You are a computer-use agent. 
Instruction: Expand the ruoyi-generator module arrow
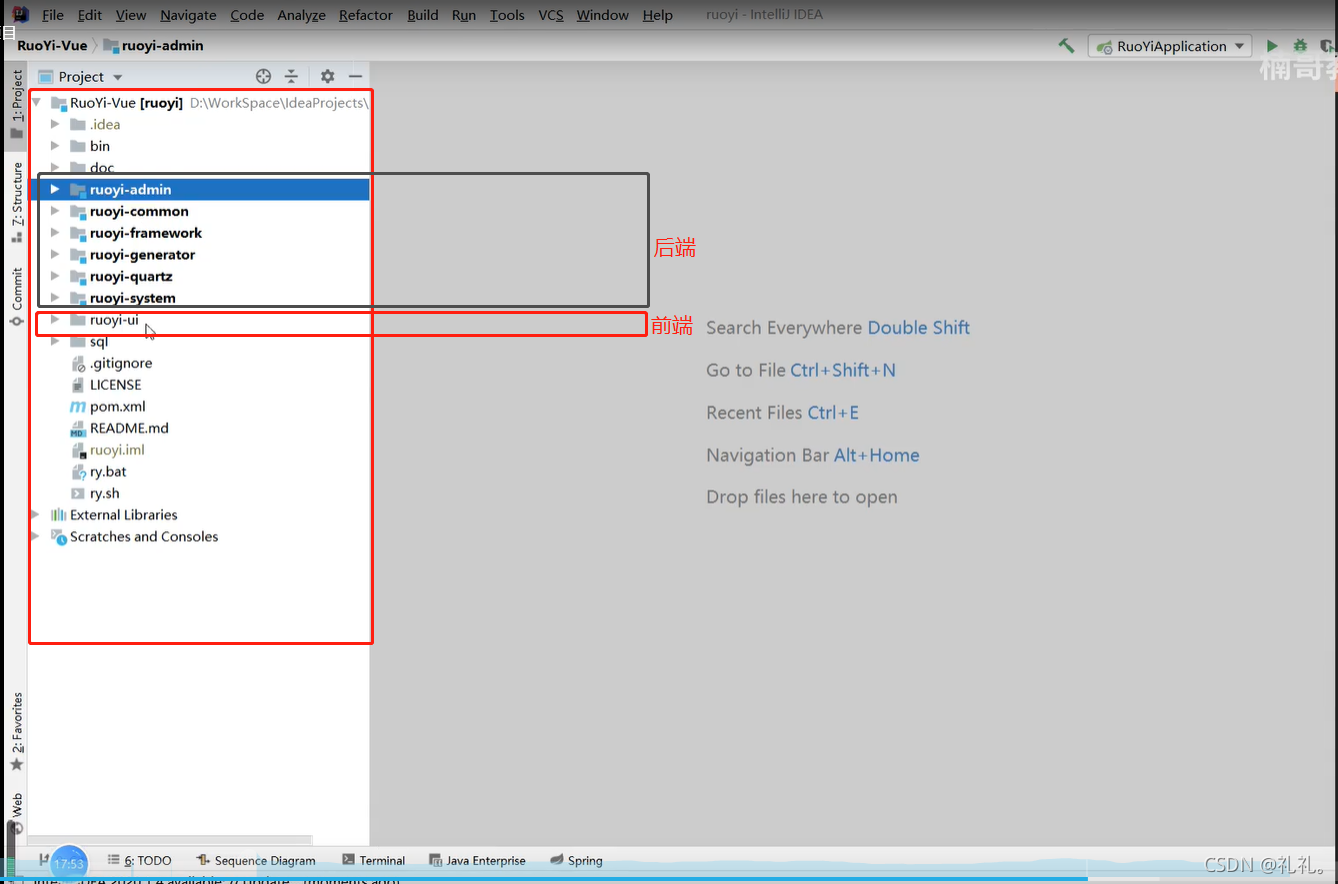(56, 254)
